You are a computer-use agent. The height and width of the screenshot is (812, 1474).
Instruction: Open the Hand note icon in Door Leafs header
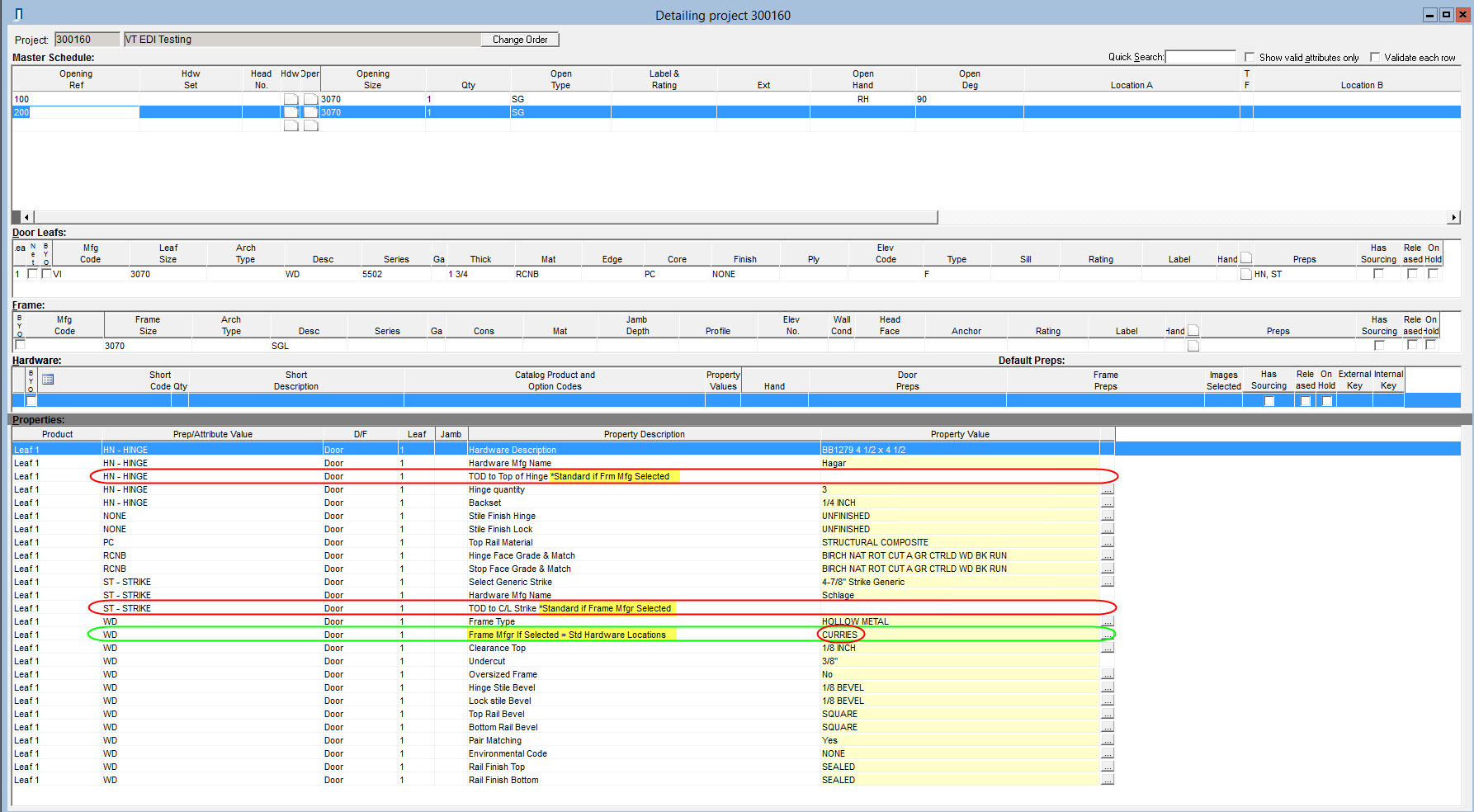(x=1246, y=258)
